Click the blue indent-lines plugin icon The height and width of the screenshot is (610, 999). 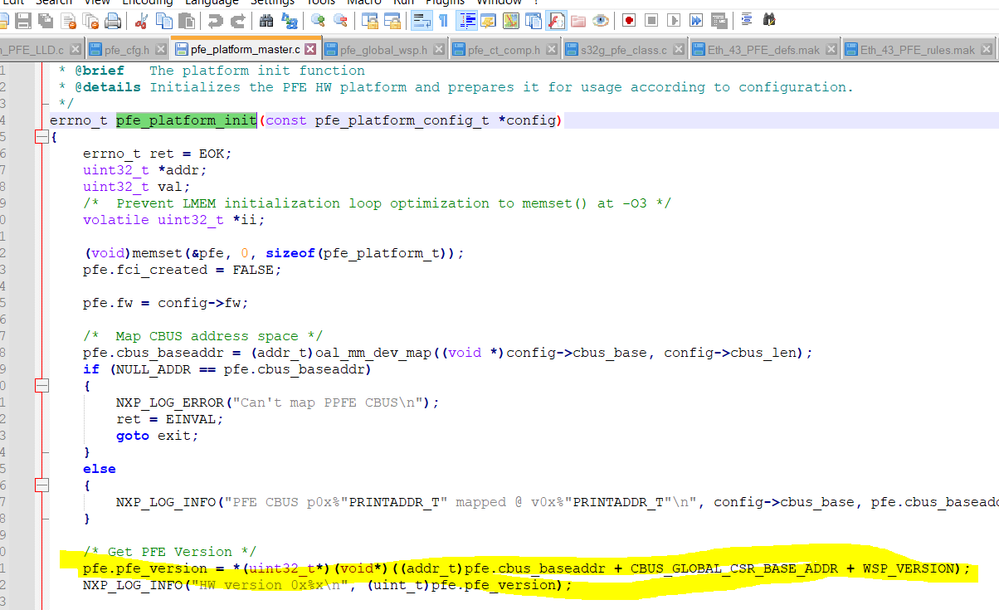747,20
